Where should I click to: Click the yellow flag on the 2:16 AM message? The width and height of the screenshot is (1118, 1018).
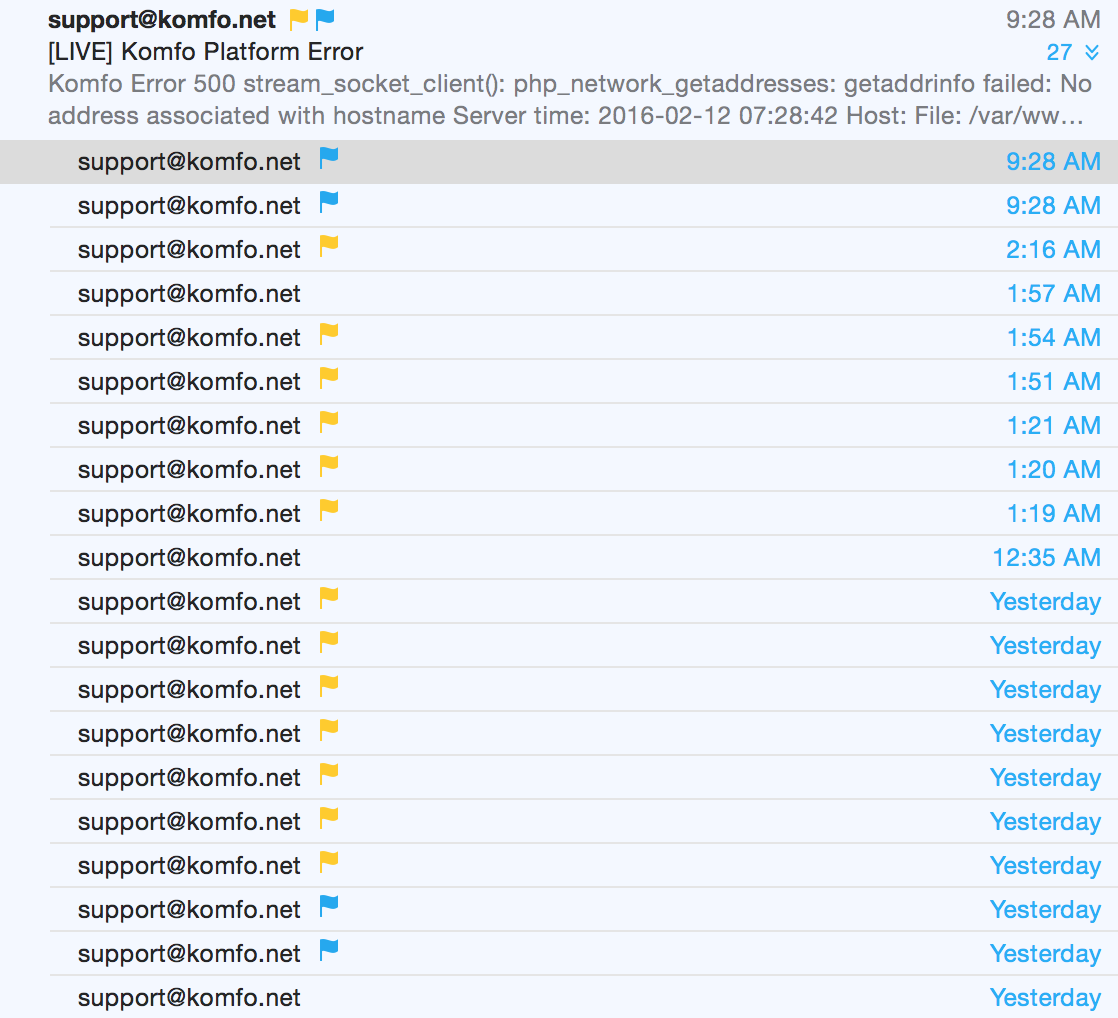click(x=329, y=247)
